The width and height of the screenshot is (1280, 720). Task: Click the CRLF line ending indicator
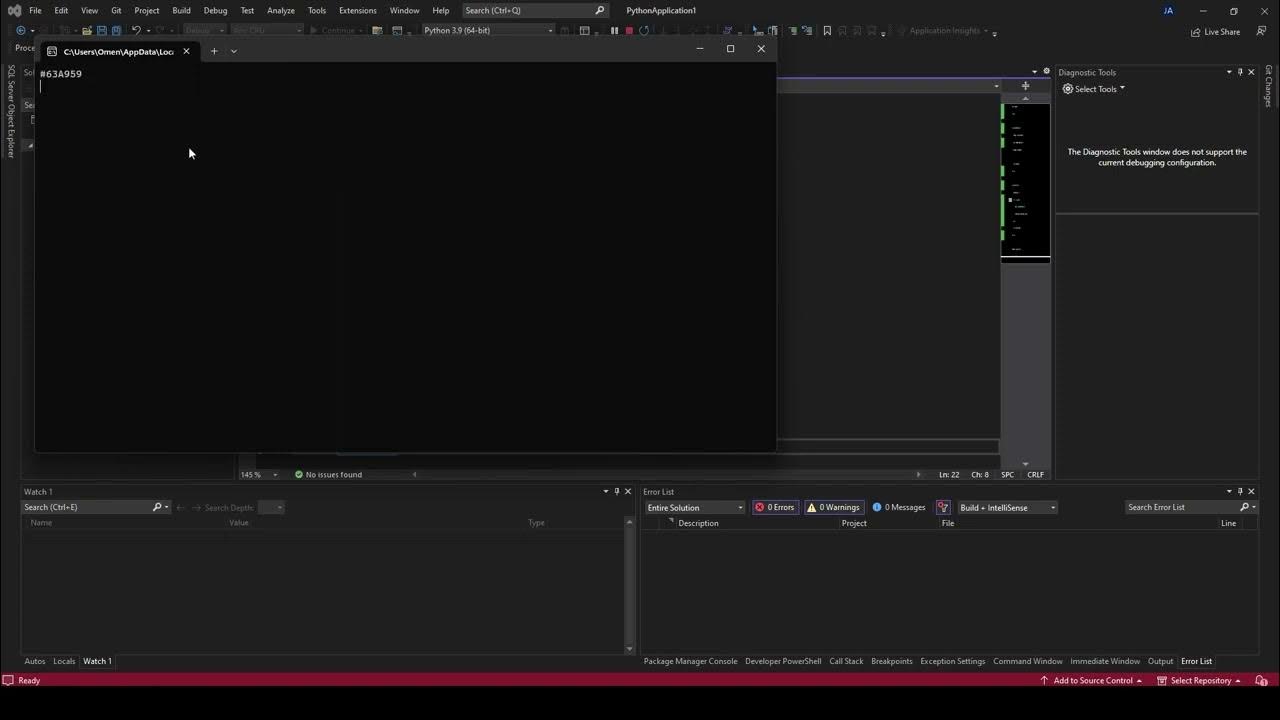tap(1035, 474)
